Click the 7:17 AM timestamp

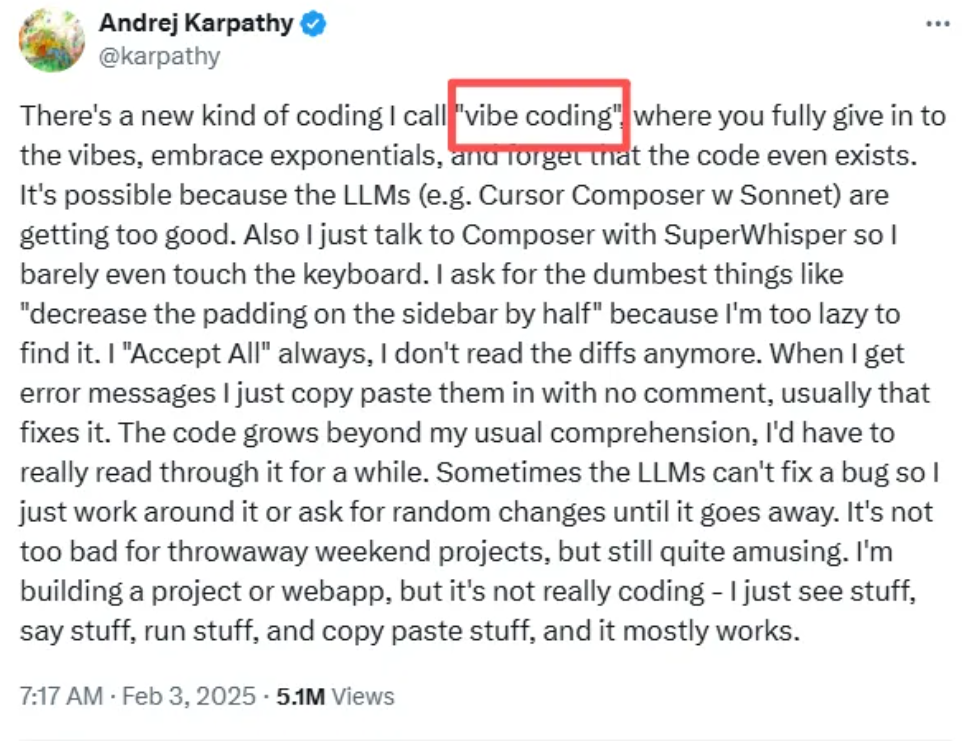coord(60,696)
